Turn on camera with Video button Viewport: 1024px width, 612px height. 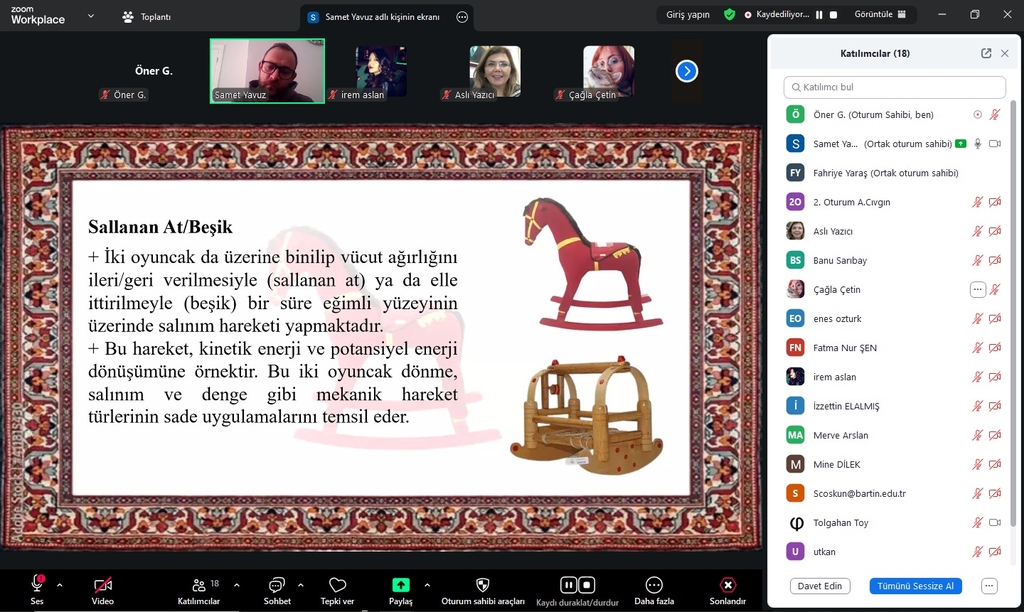(x=102, y=585)
